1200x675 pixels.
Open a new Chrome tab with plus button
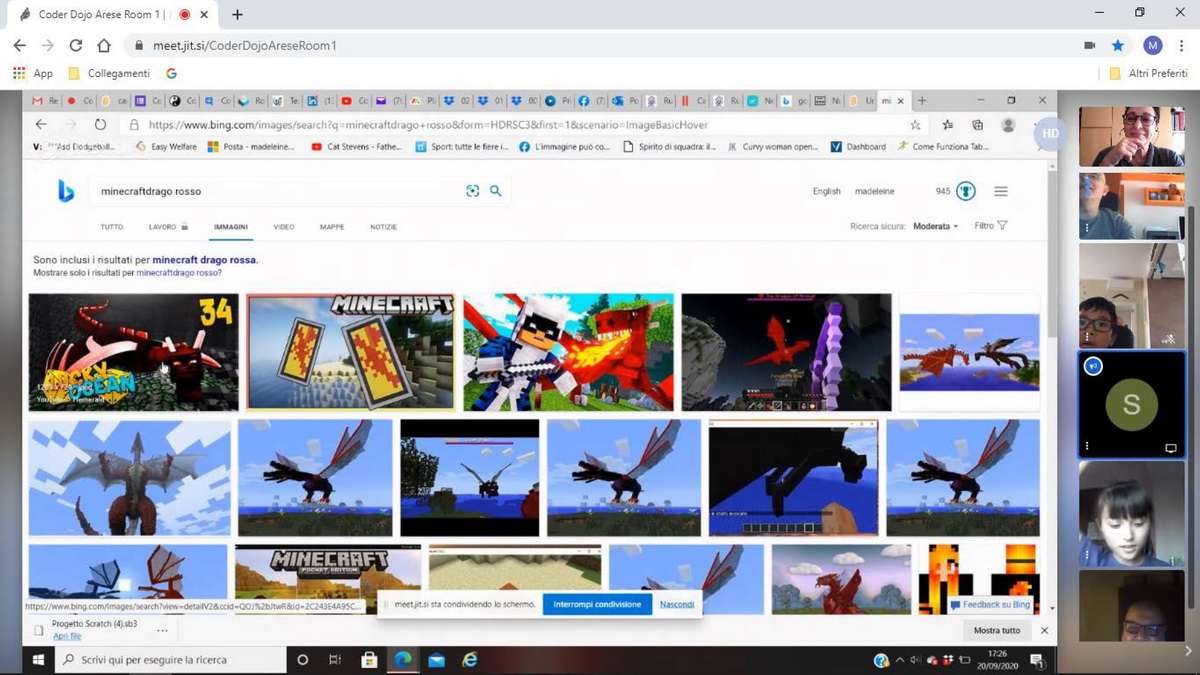coord(237,15)
